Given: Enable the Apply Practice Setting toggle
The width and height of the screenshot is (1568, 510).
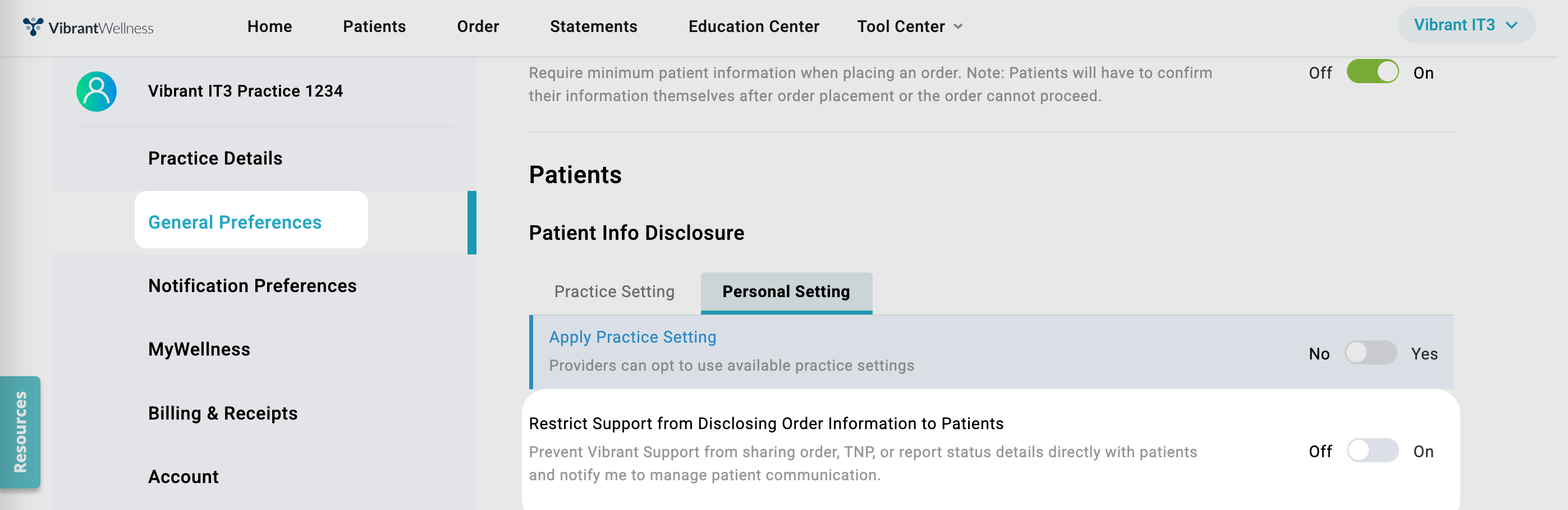Looking at the screenshot, I should click(1370, 353).
